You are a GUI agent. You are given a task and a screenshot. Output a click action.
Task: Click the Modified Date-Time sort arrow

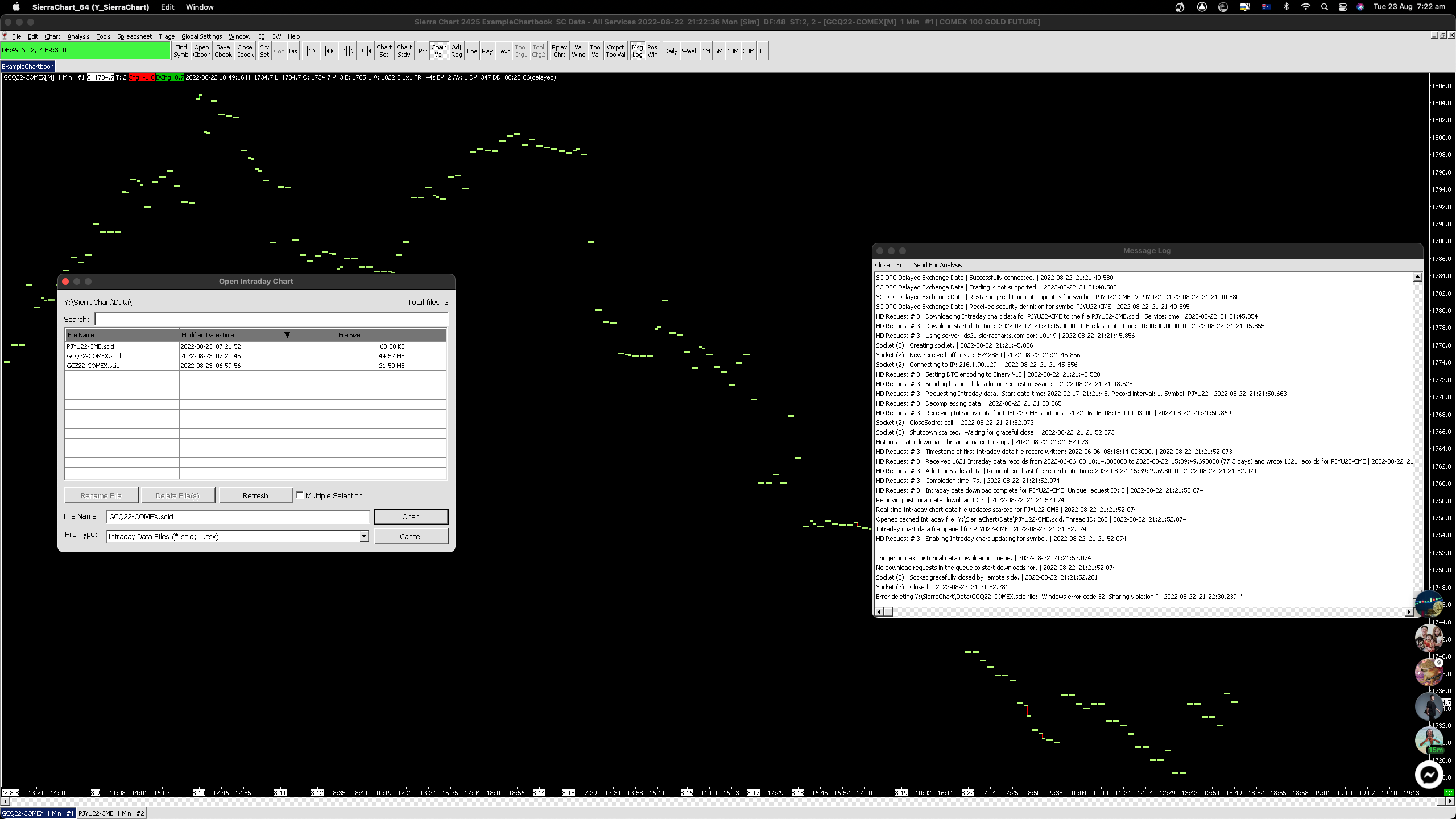pos(287,335)
